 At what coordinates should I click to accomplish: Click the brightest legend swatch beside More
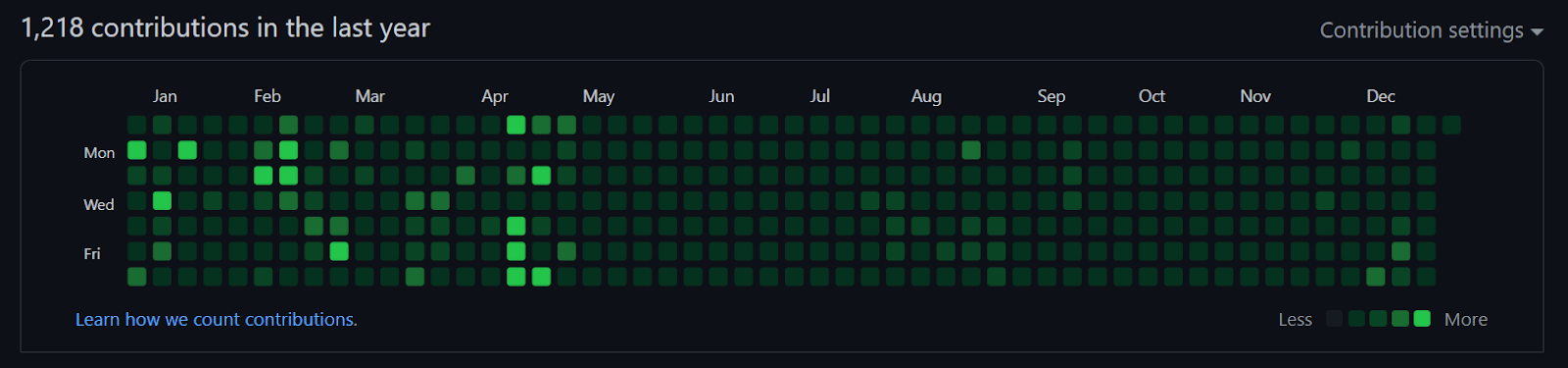[x=1422, y=319]
